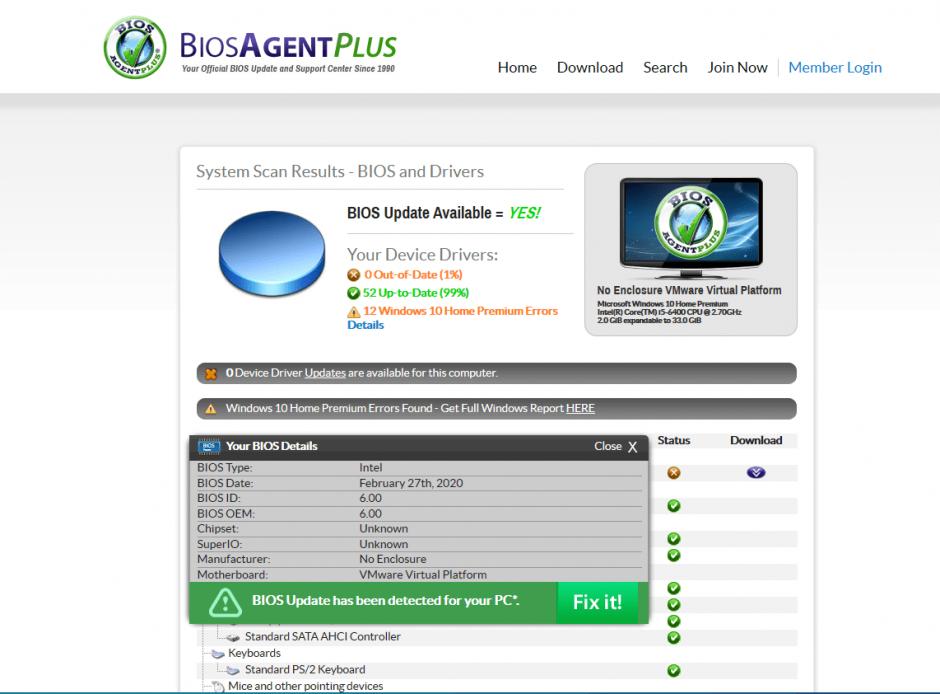Click the purple download arrow in the Download column
Viewport: 940px width, 694px height.
point(756,473)
